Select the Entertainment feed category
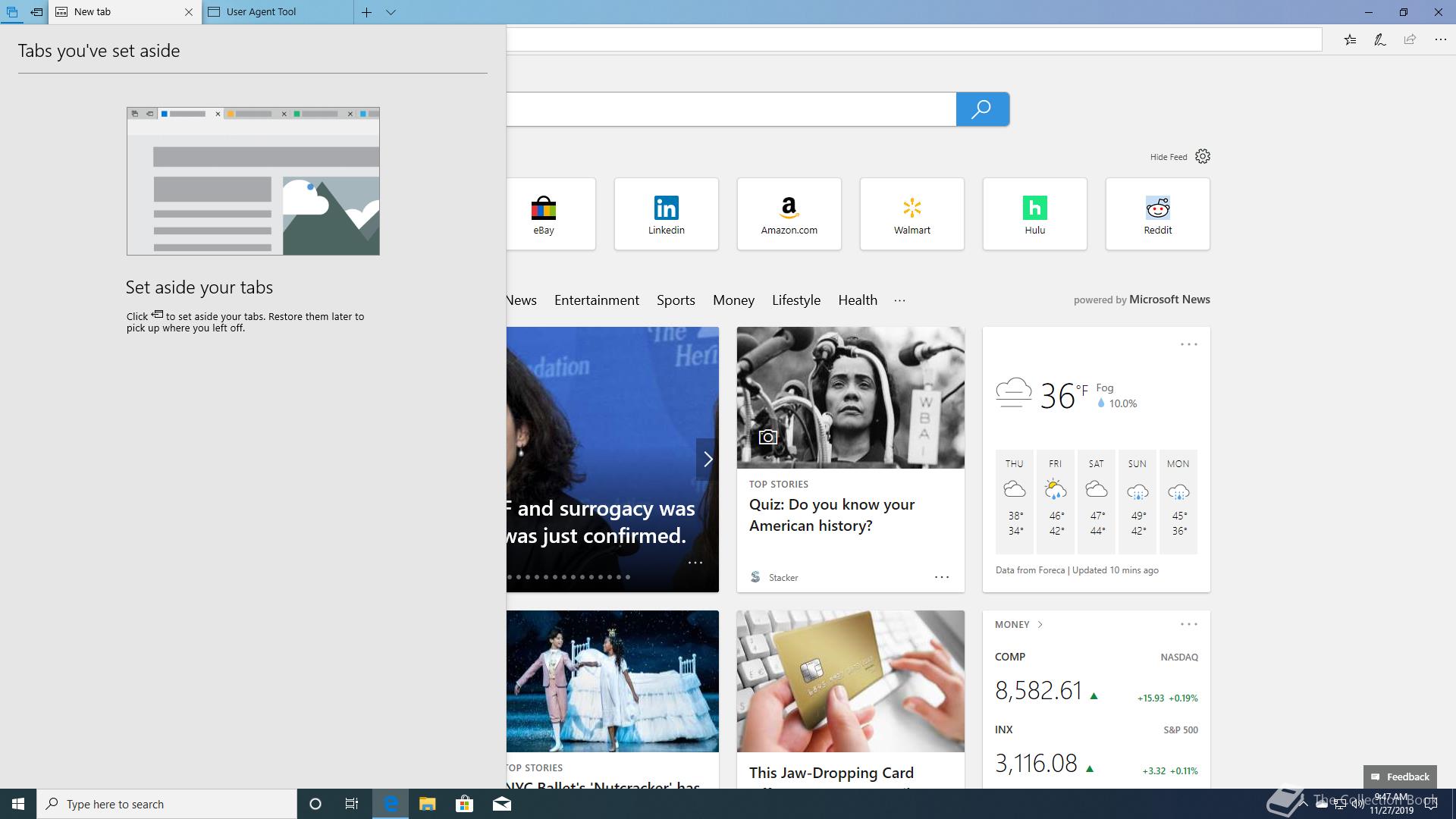Viewport: 1456px width, 819px height. 597,300
